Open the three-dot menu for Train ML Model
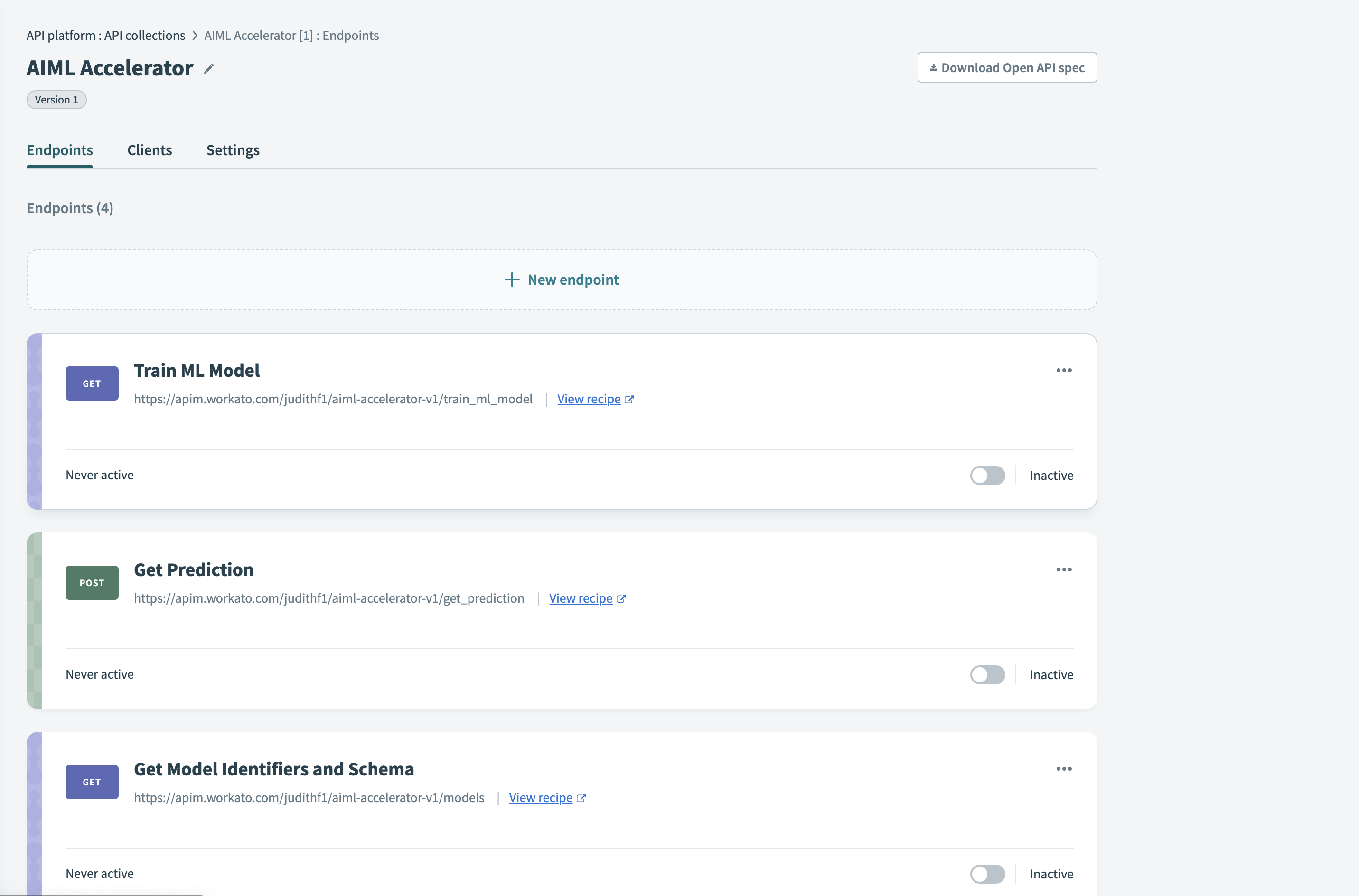The height and width of the screenshot is (896, 1359). tap(1064, 370)
